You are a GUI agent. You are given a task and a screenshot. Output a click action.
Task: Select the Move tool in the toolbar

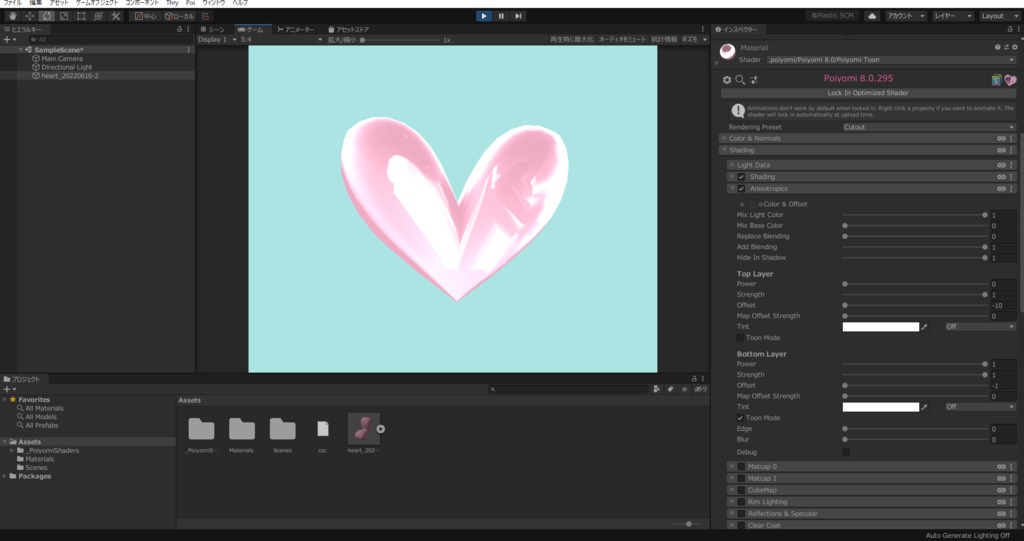[x=28, y=16]
